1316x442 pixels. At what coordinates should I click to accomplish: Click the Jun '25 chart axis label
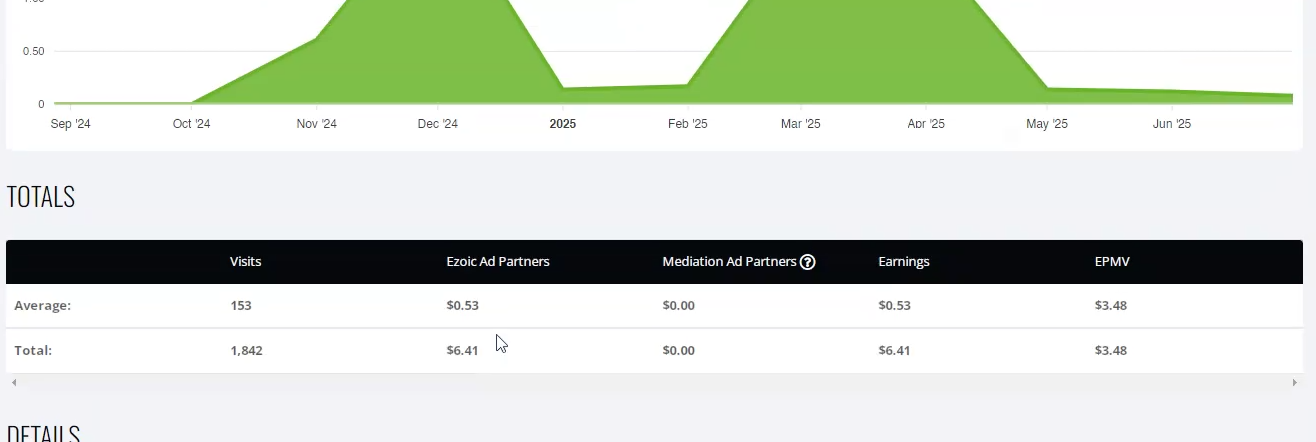click(x=1172, y=124)
